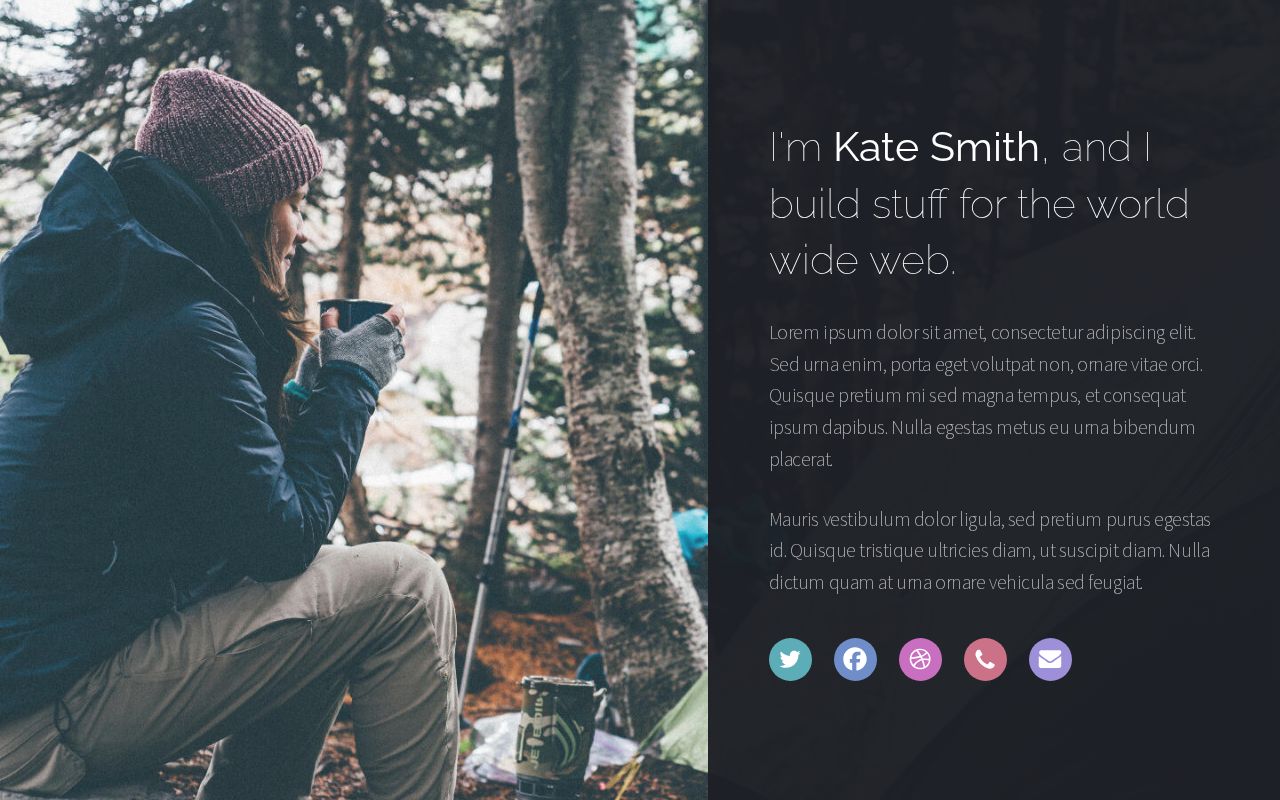Click the name Kate Smith in heading
This screenshot has width=1280, height=800.
point(936,147)
